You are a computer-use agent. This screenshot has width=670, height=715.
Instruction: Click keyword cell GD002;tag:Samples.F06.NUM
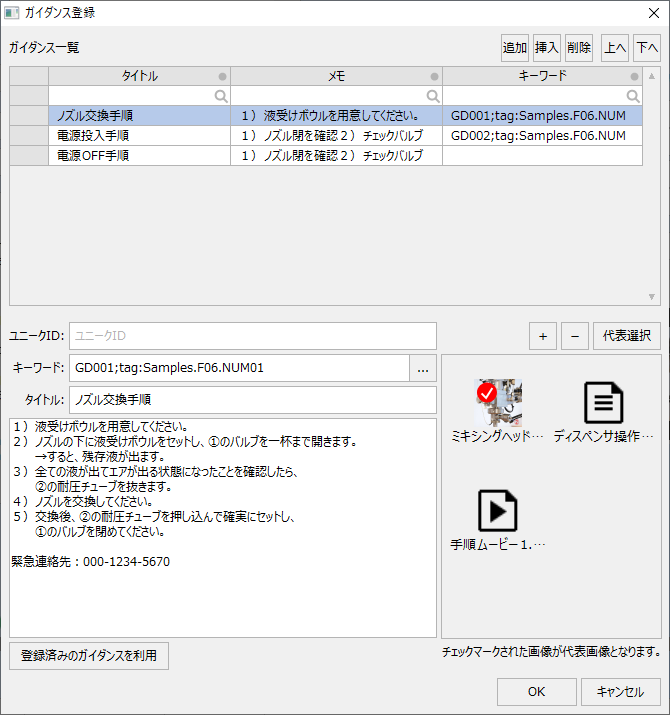pos(542,136)
